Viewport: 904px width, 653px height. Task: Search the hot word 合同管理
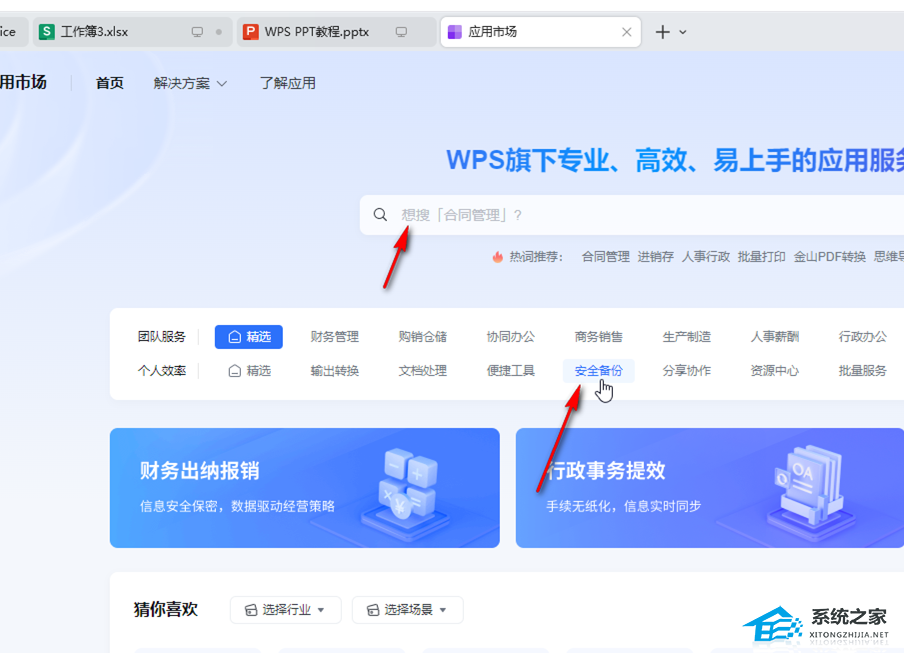(x=605, y=256)
